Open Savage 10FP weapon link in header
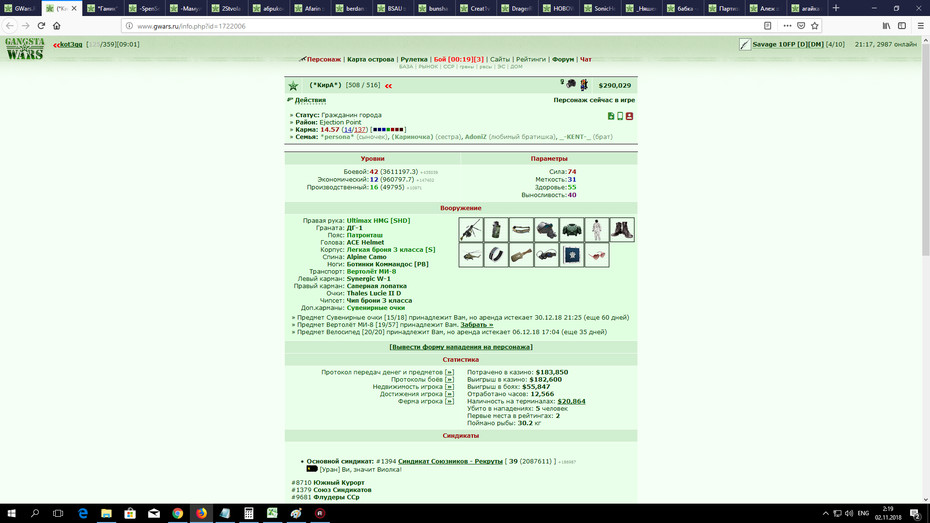Viewport: 930px width, 523px height. coord(788,44)
